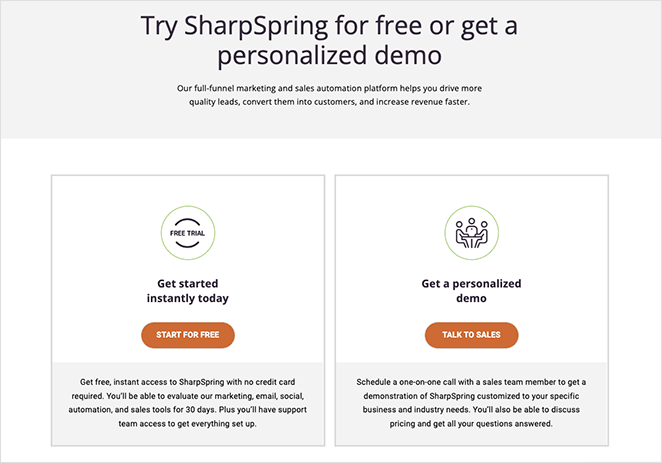Click the "Try SharpSpring for free" heading line

pyautogui.click(x=330, y=24)
